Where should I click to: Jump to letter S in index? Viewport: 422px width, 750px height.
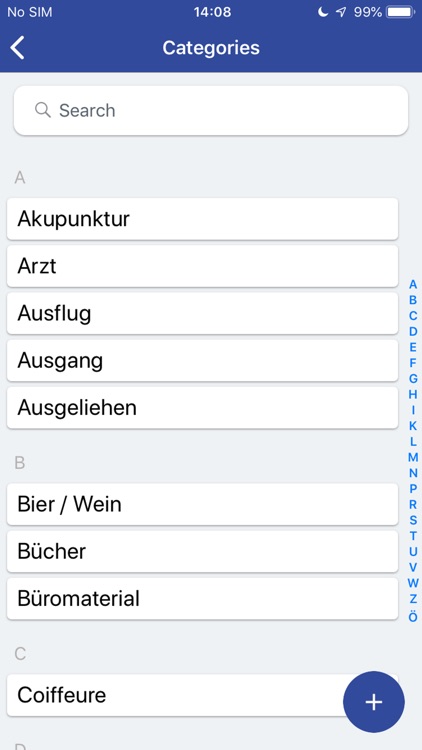[413, 520]
